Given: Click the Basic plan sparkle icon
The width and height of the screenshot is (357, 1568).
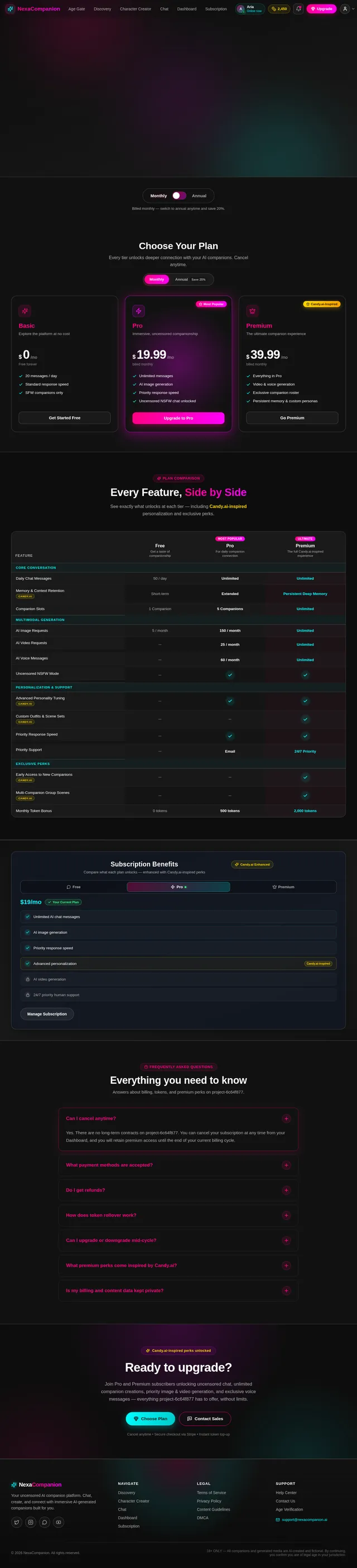Looking at the screenshot, I should pos(25,311).
